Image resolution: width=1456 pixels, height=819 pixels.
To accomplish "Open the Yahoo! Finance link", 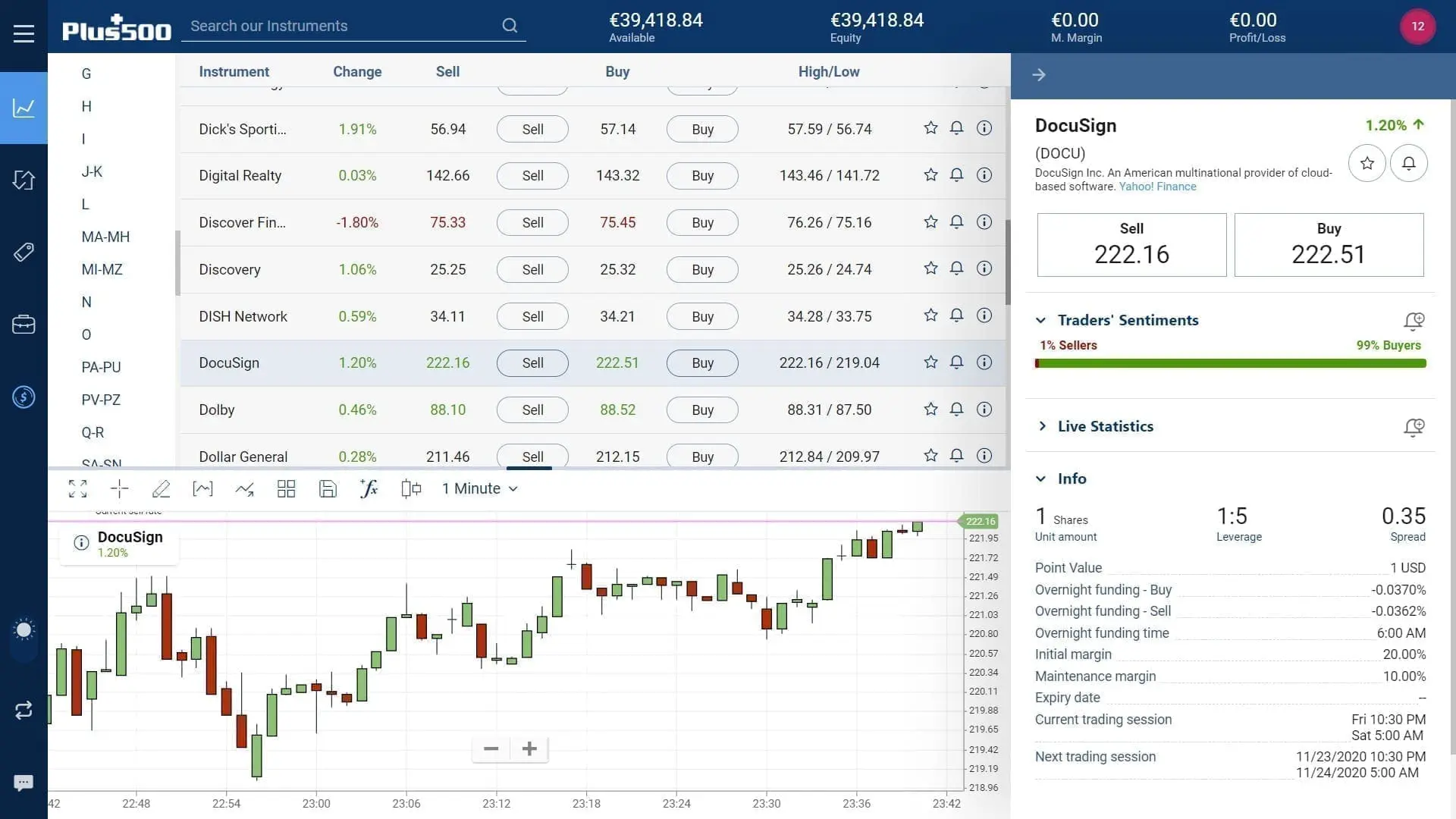I will pos(1157,187).
